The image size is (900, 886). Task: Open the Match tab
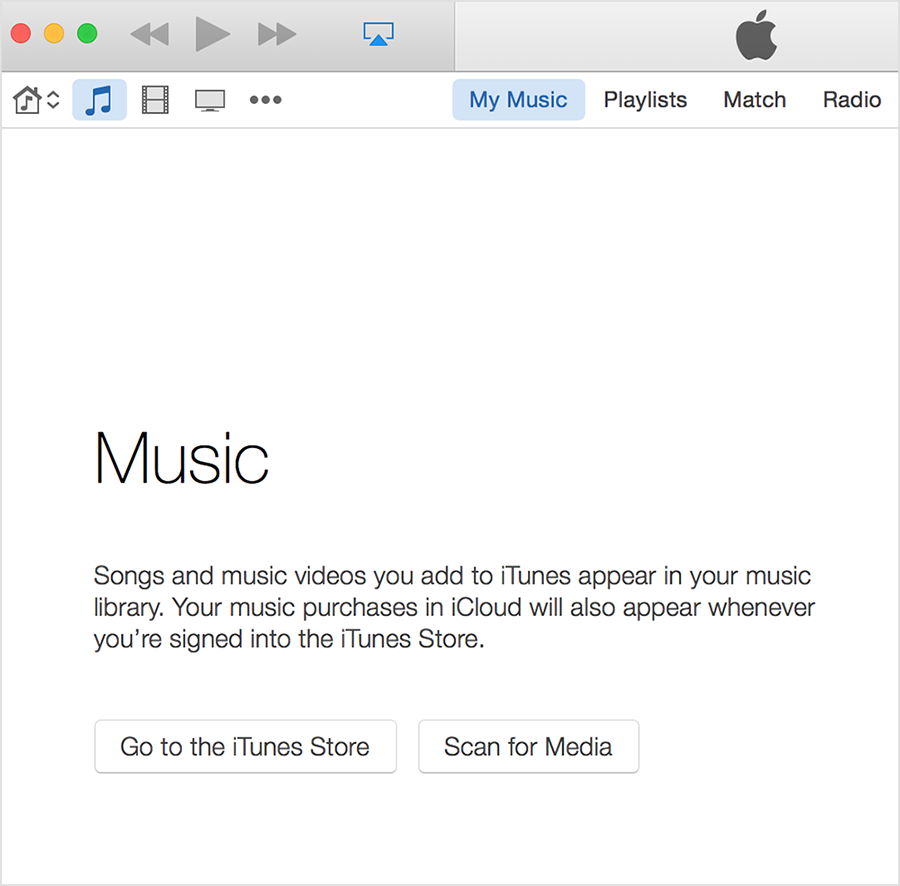click(754, 100)
